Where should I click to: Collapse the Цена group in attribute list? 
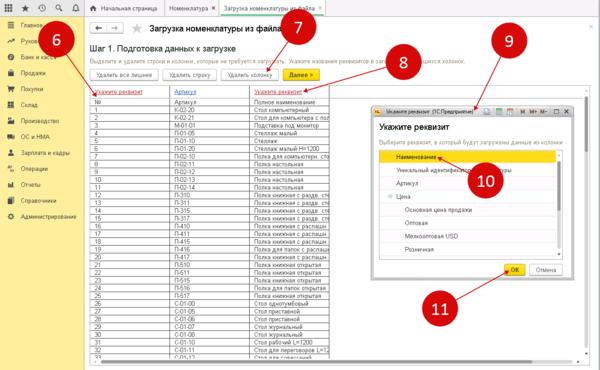tap(390, 196)
